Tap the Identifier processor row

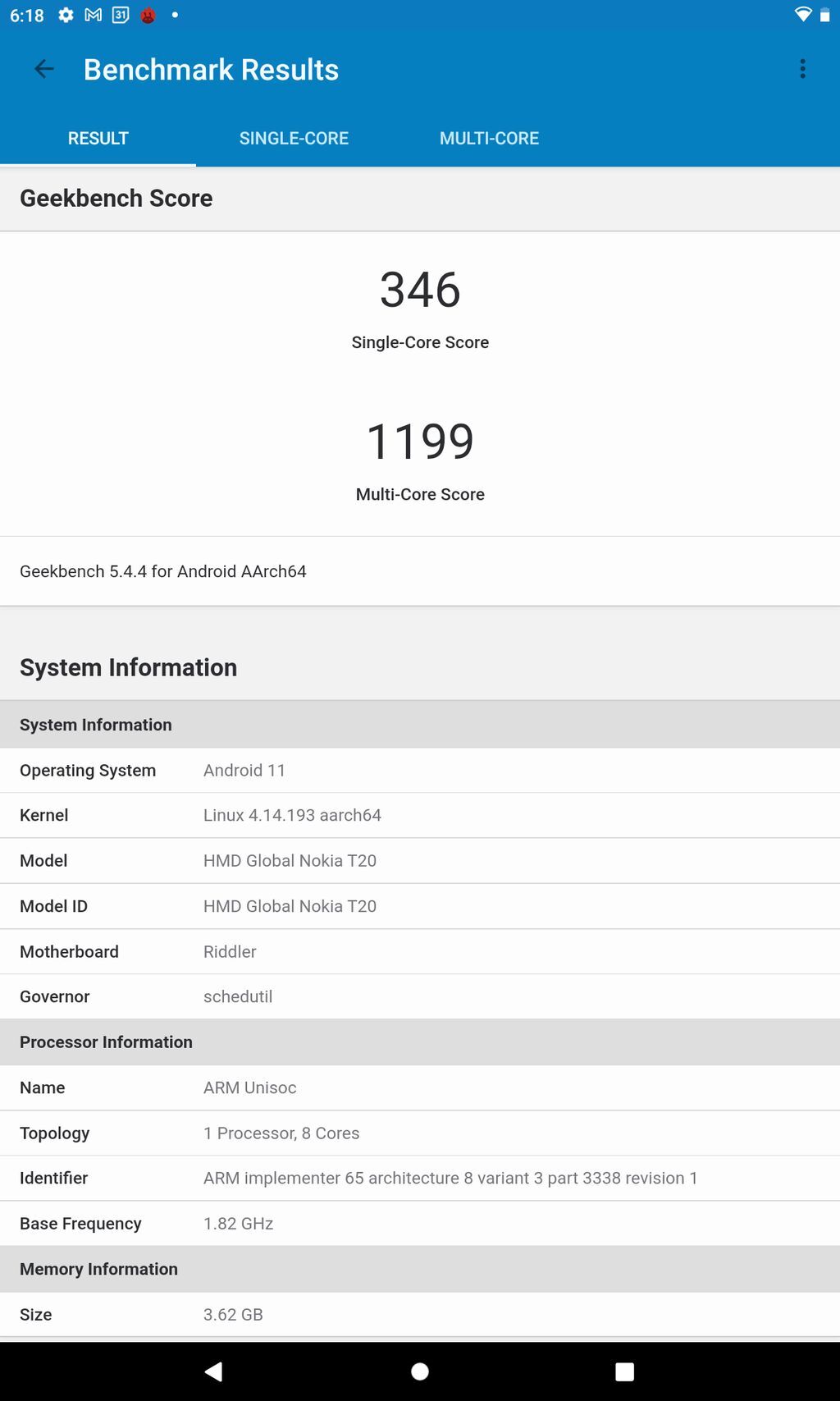click(420, 1179)
